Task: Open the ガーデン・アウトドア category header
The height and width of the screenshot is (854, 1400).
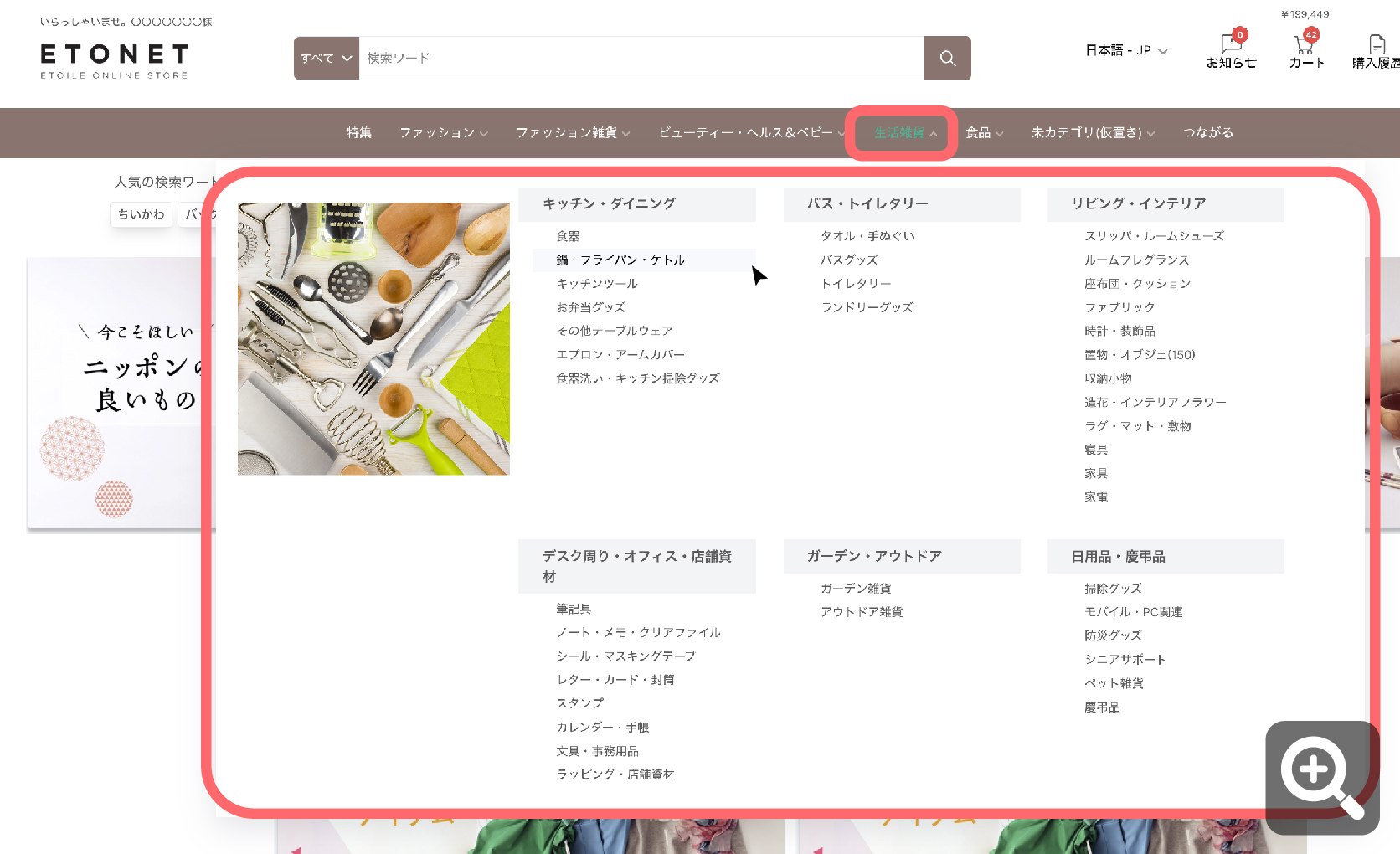Action: [x=902, y=556]
